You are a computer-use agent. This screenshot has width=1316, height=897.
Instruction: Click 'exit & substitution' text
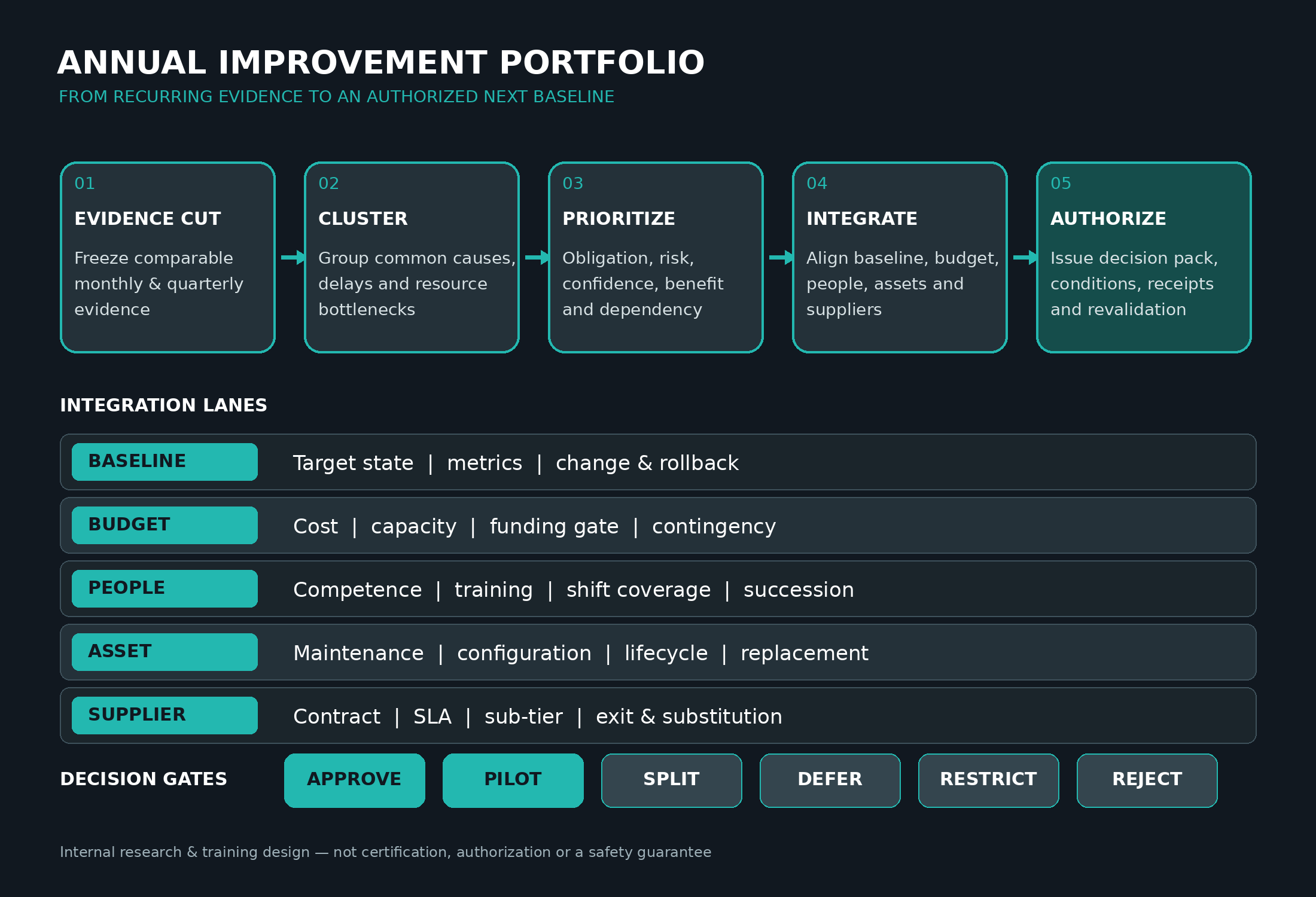pos(689,717)
